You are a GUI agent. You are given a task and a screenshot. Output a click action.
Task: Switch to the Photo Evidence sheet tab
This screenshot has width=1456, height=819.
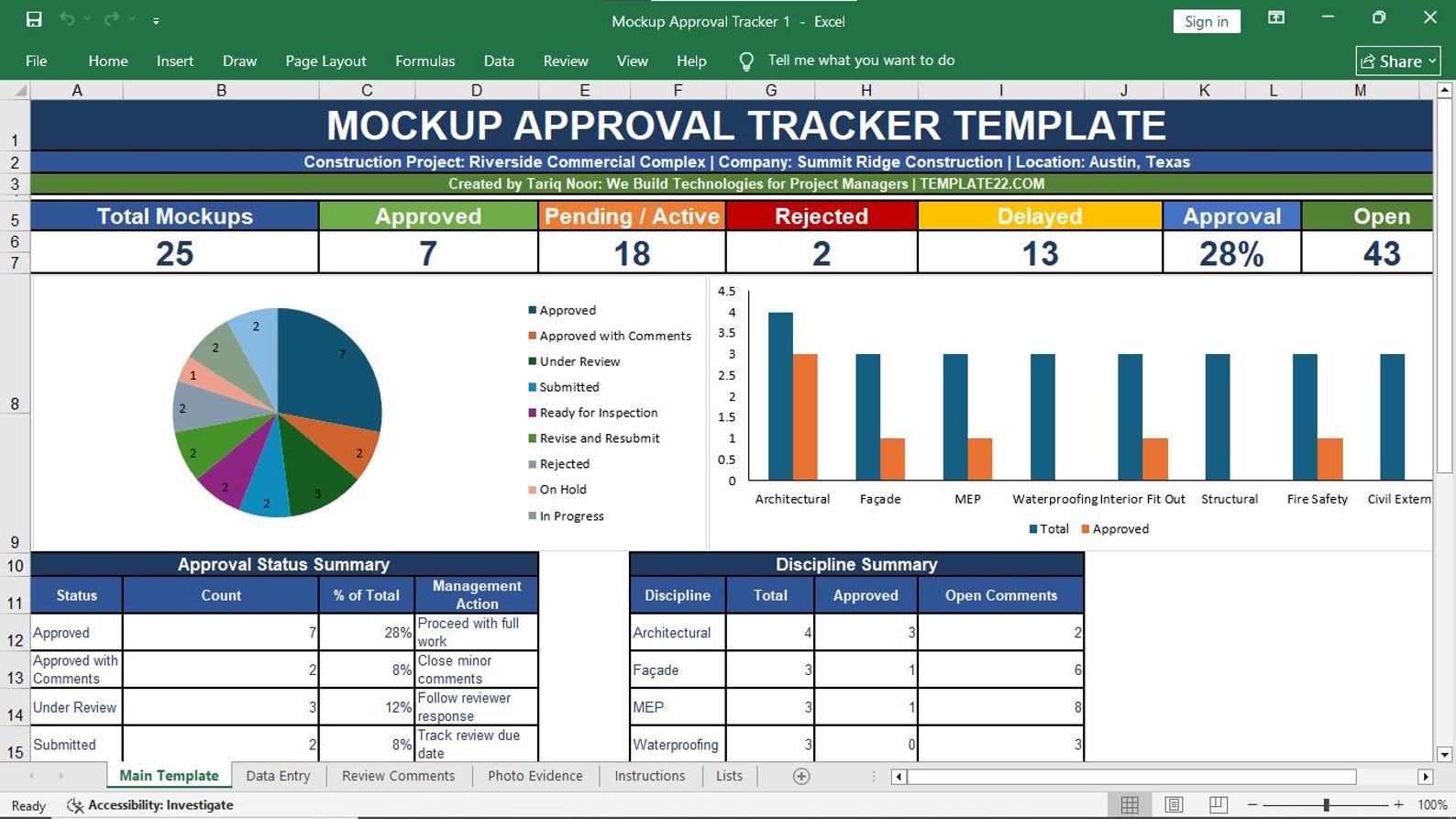pyautogui.click(x=535, y=776)
